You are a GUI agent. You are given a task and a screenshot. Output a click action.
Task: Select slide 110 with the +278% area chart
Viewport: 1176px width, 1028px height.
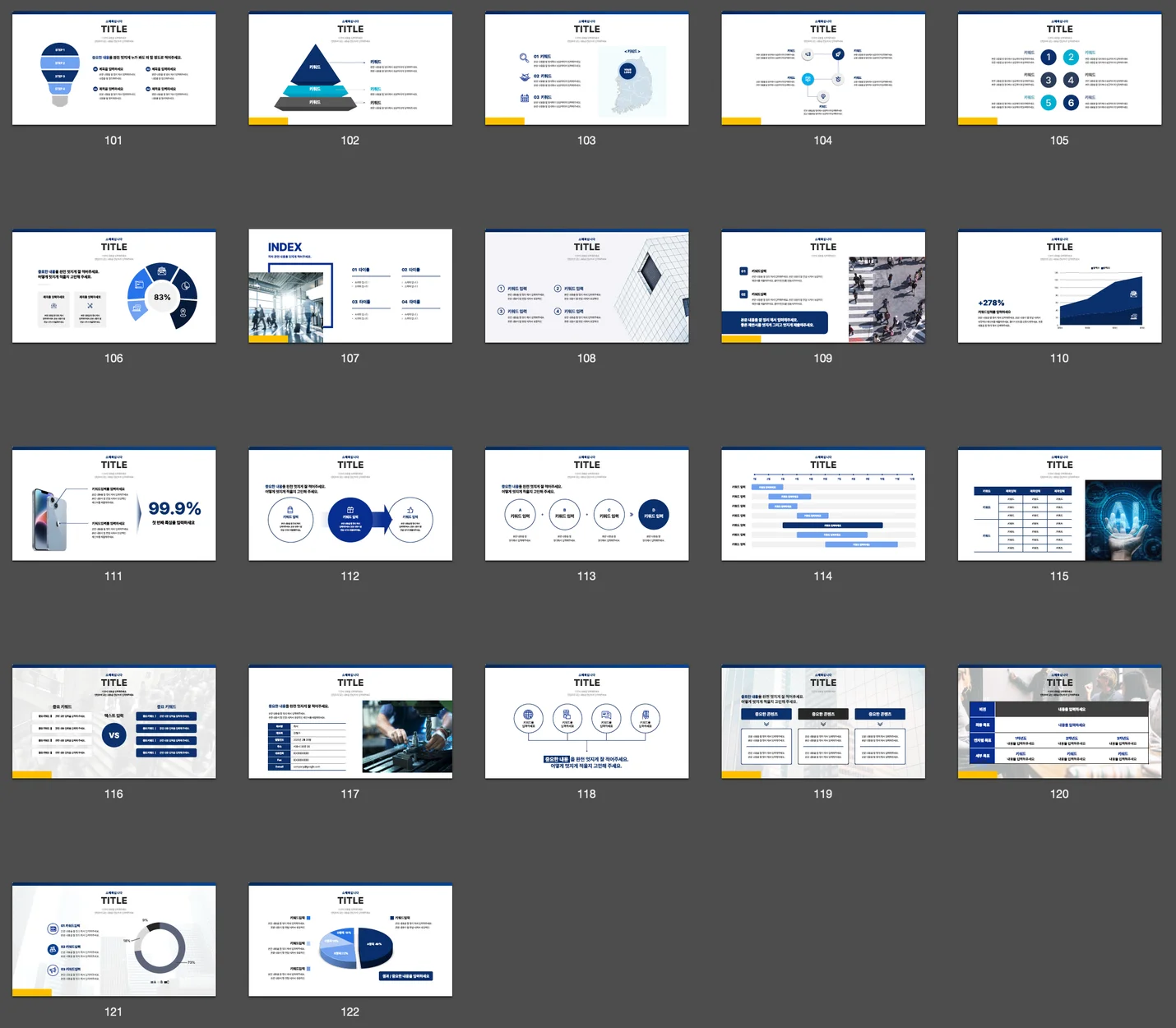[1059, 287]
